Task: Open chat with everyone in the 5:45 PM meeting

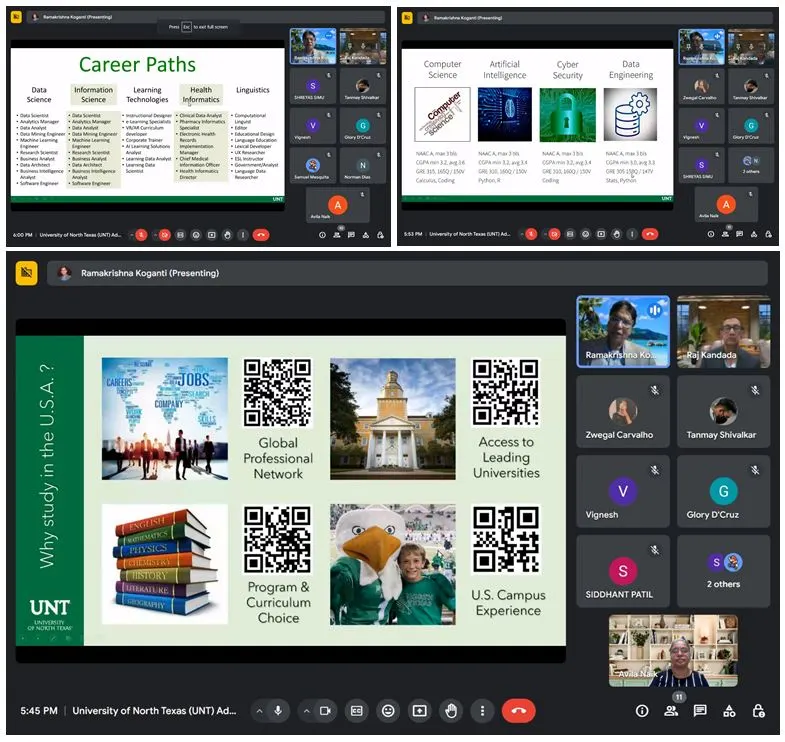Action: 700,710
